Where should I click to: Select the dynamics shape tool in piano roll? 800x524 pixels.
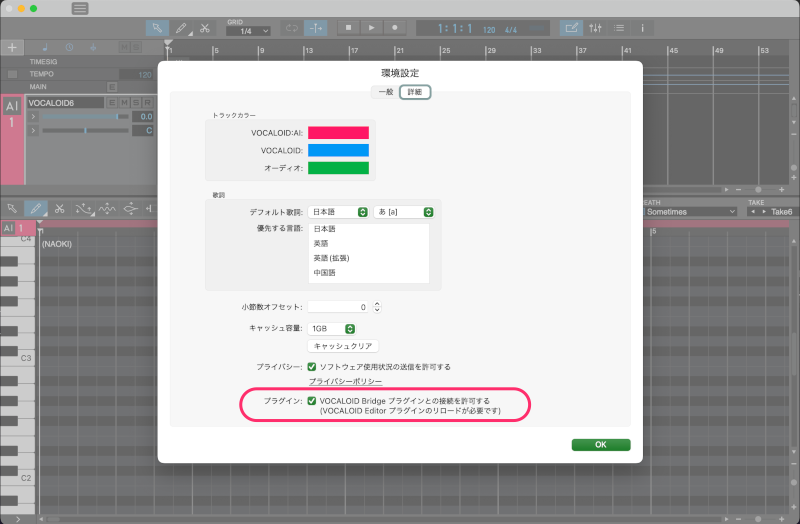tap(131, 208)
